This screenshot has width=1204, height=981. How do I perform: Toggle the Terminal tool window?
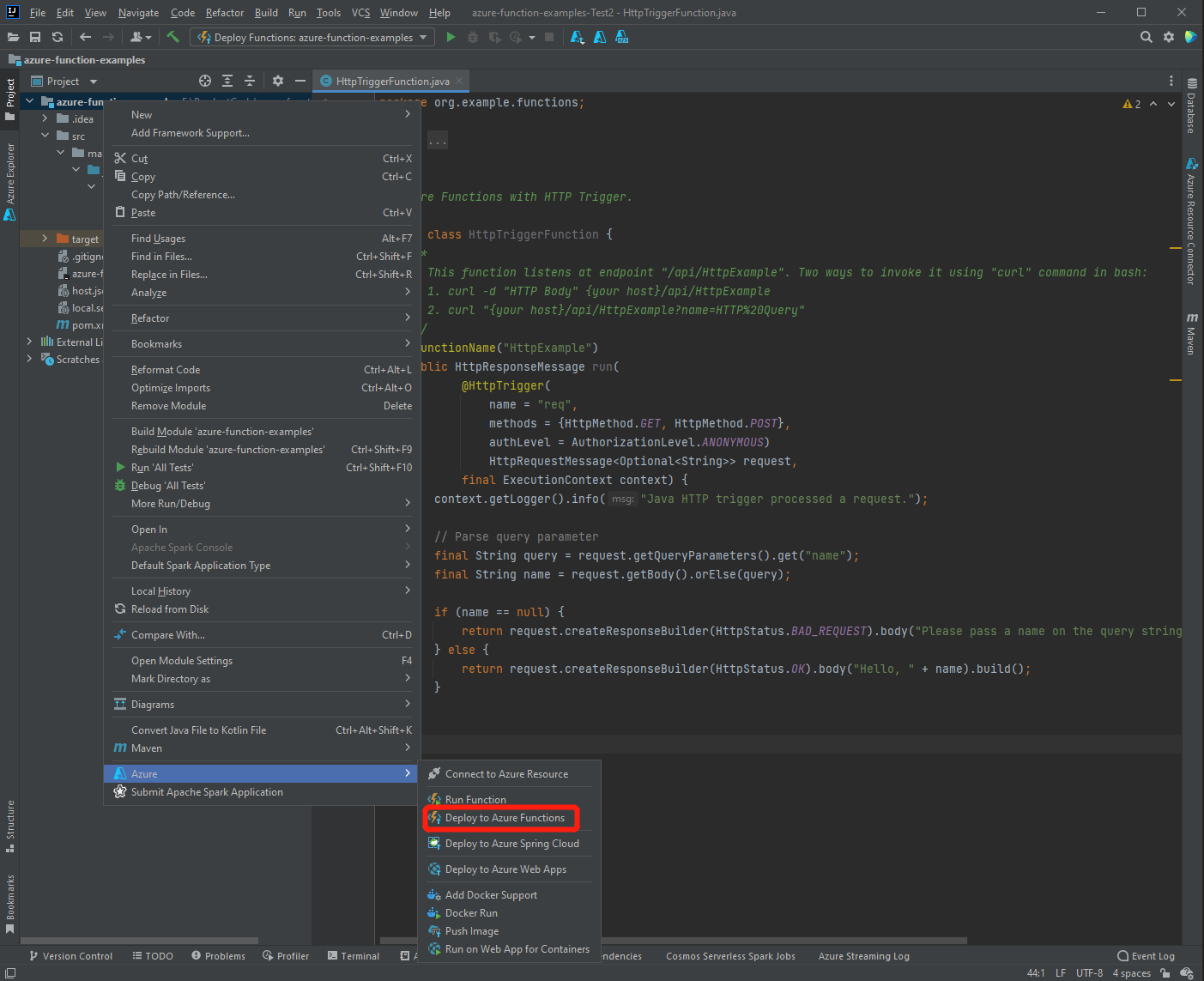coord(354,956)
